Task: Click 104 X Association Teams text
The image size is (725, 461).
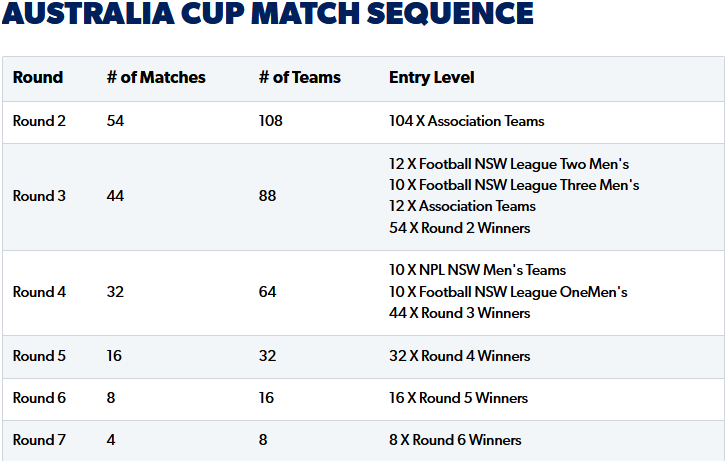Action: coord(467,121)
